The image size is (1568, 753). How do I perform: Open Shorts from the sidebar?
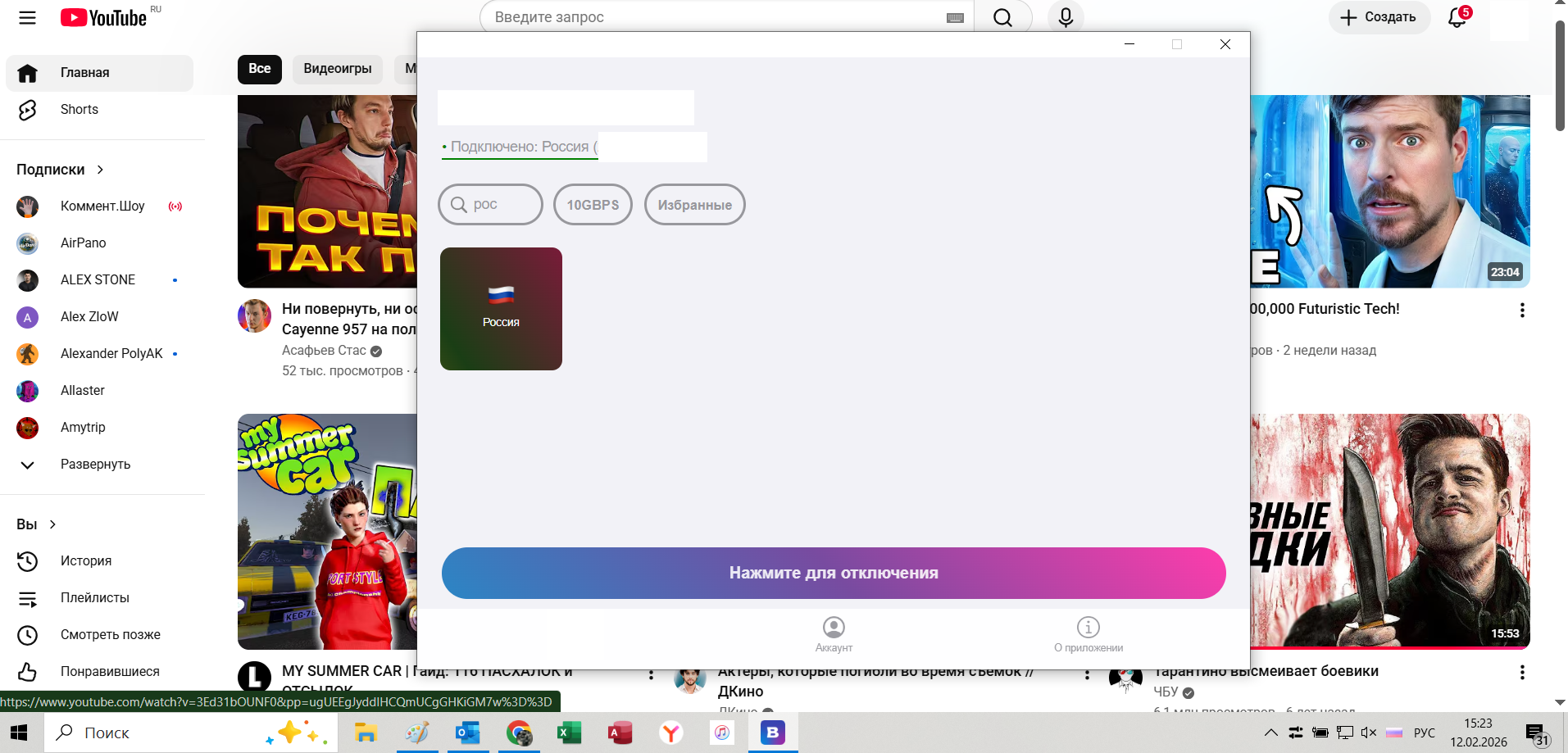pos(80,110)
